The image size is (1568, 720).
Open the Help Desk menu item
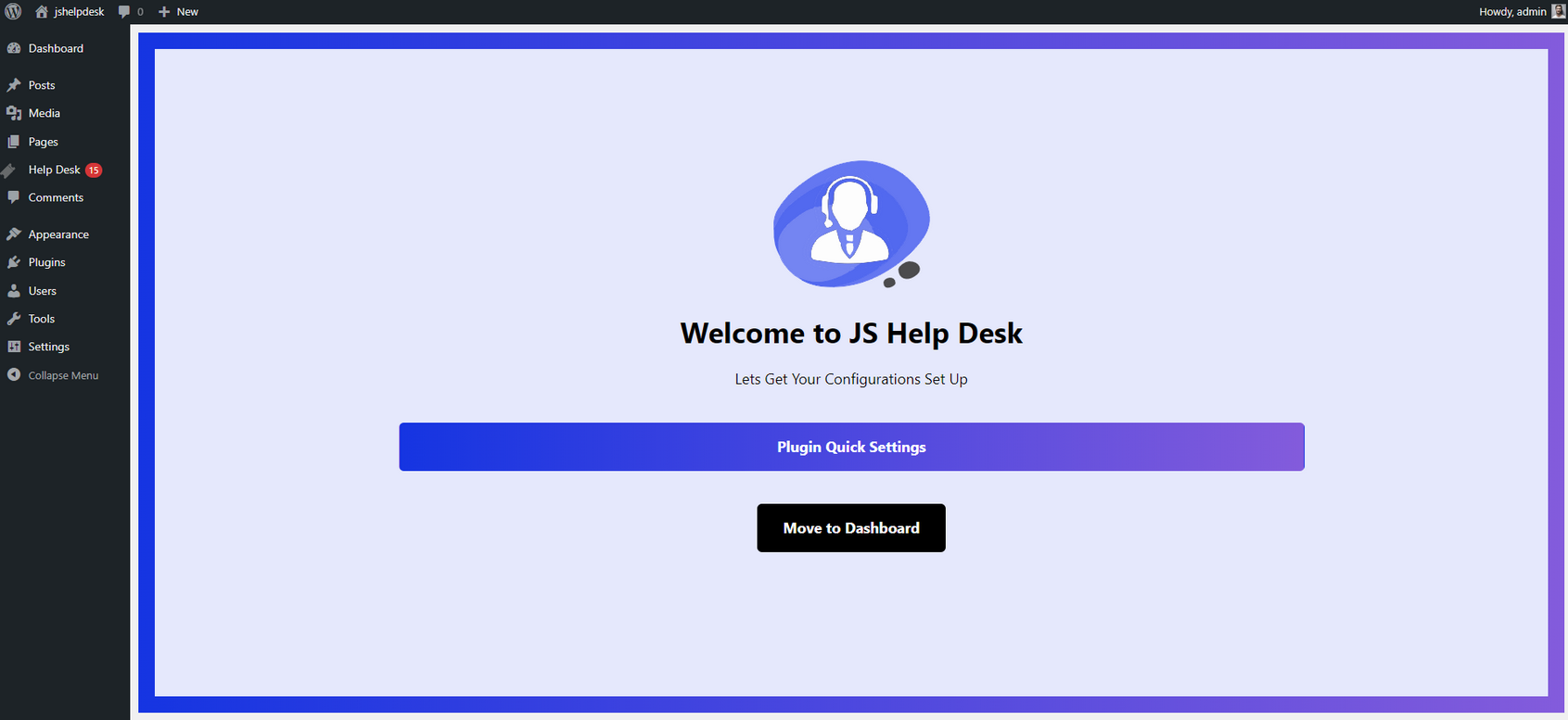(x=54, y=170)
